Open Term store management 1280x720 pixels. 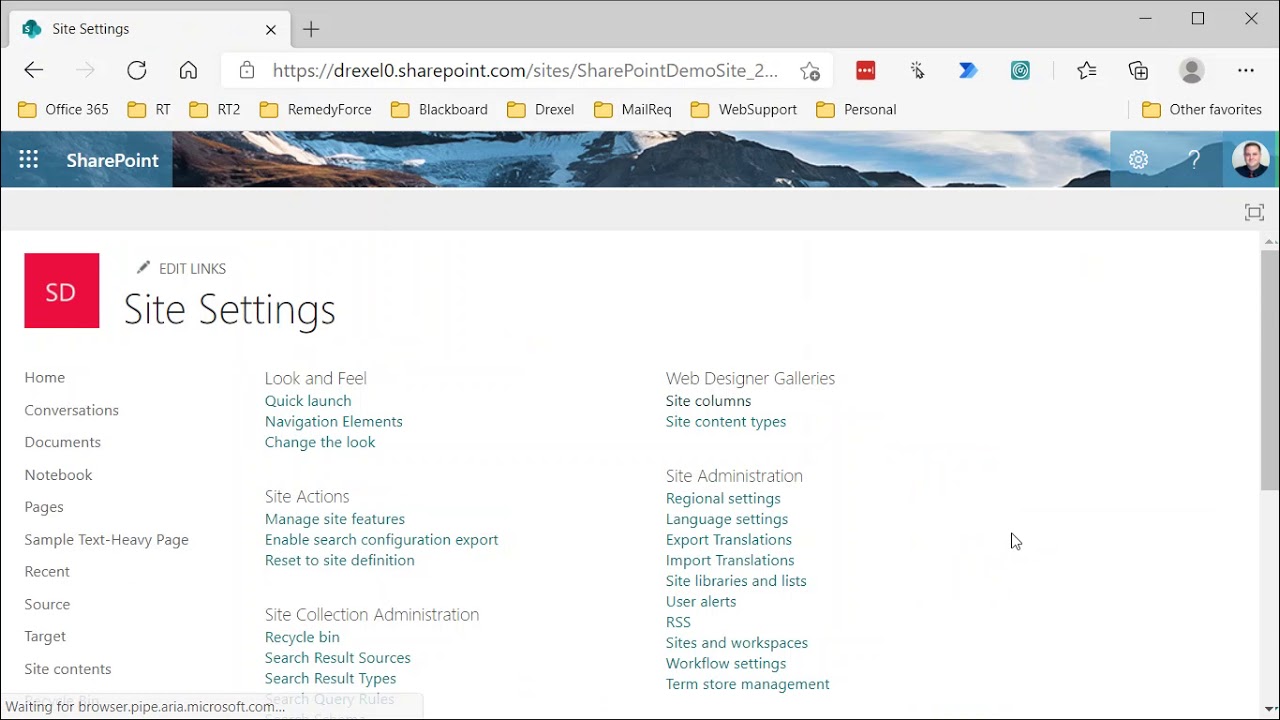pos(748,684)
